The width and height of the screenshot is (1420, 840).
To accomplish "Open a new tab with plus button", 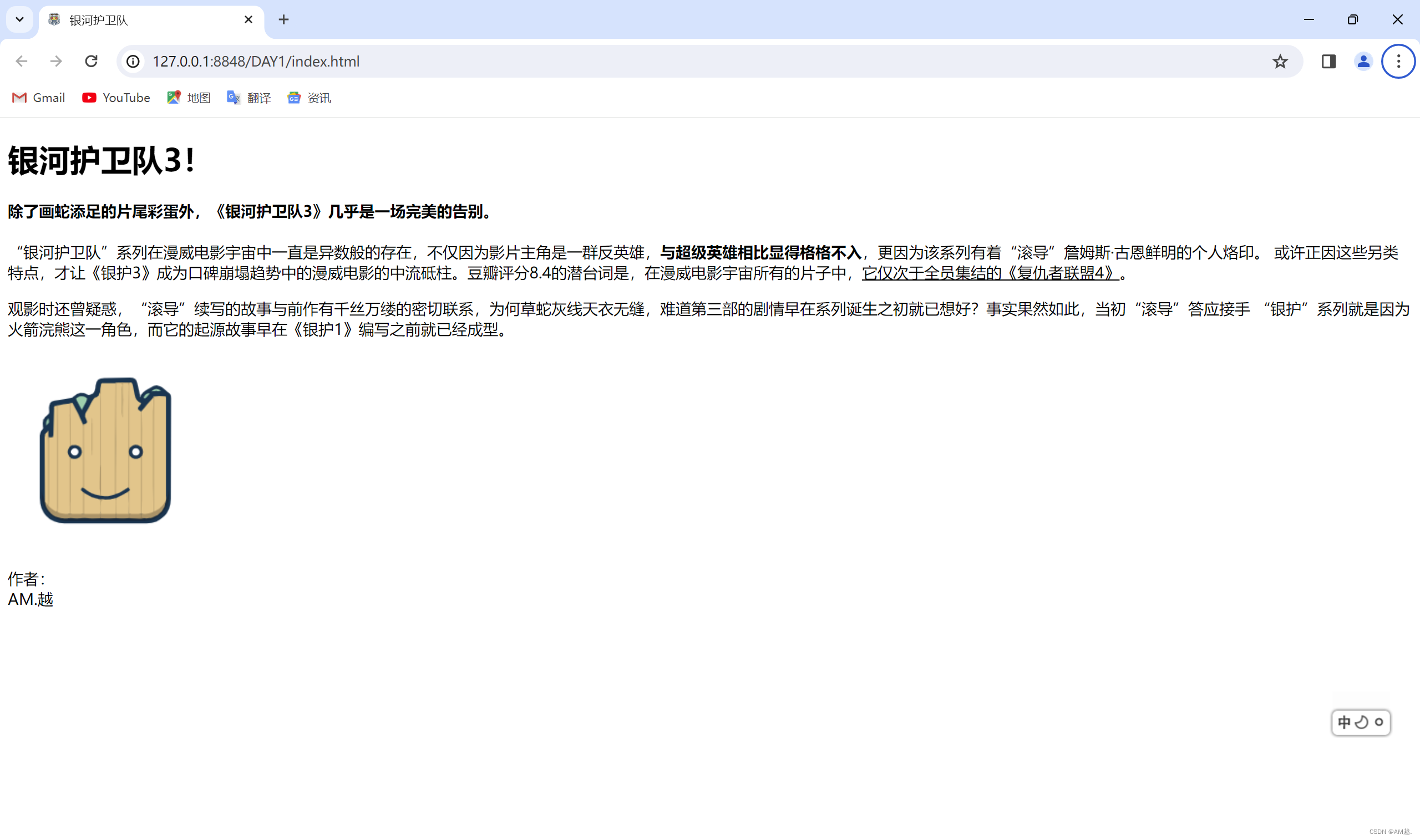I will (x=283, y=20).
